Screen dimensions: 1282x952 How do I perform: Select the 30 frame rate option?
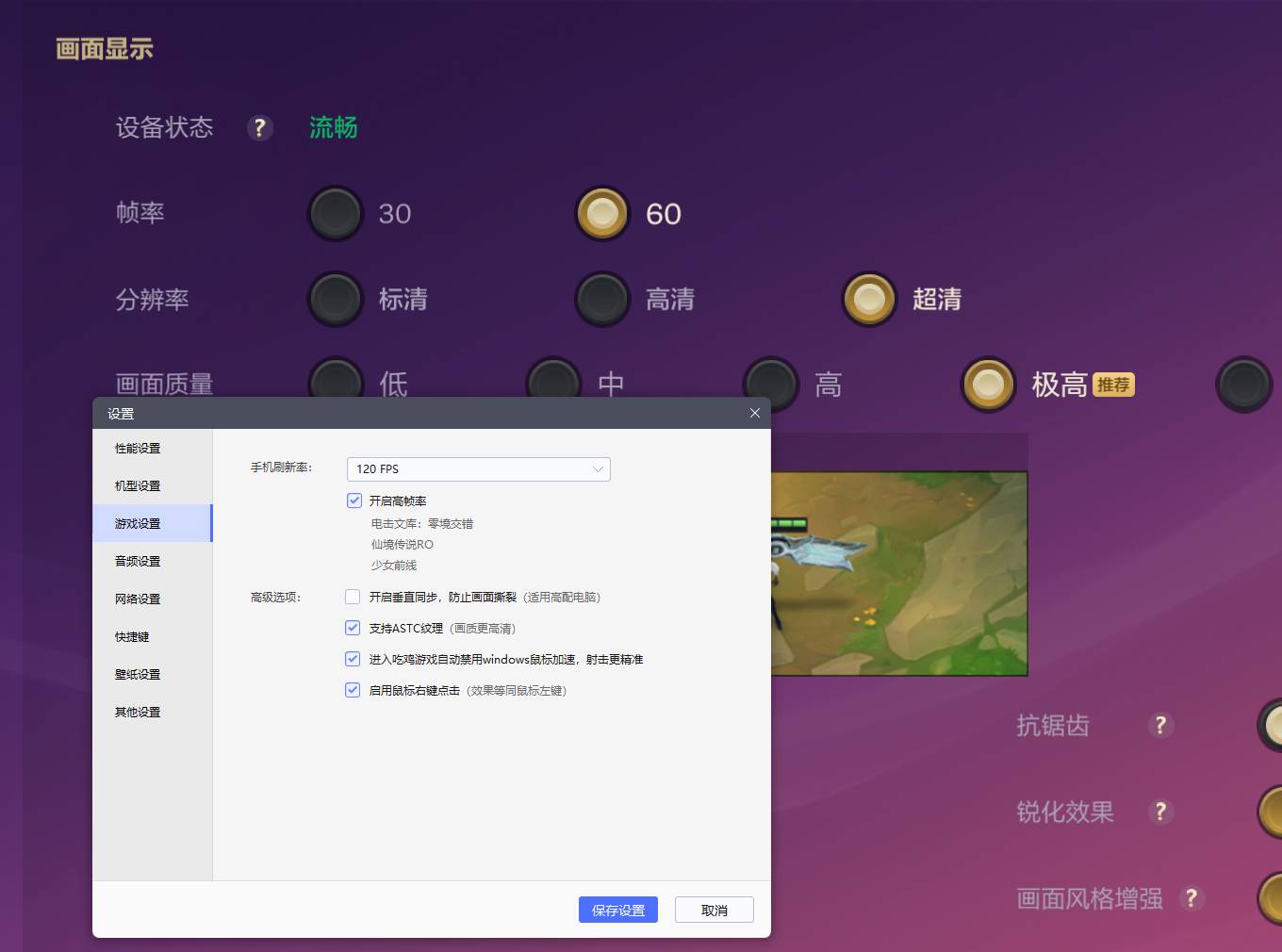click(x=336, y=214)
